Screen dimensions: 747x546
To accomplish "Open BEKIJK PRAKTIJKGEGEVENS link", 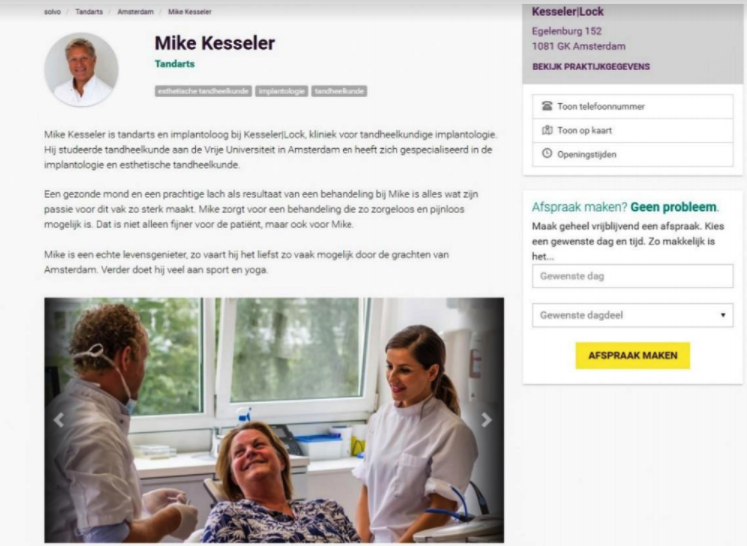I will pyautogui.click(x=591, y=67).
